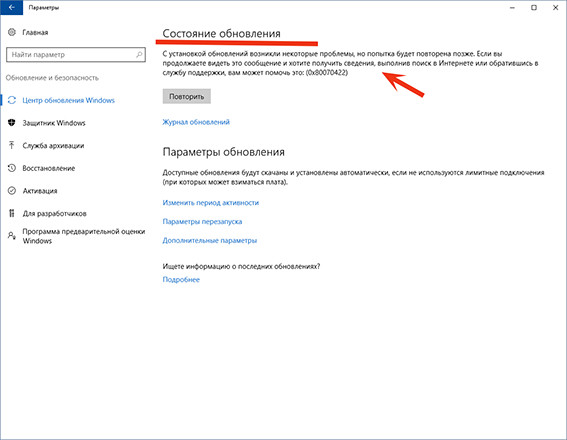Click the Служба архивации upload arrow icon

[x=12, y=145]
